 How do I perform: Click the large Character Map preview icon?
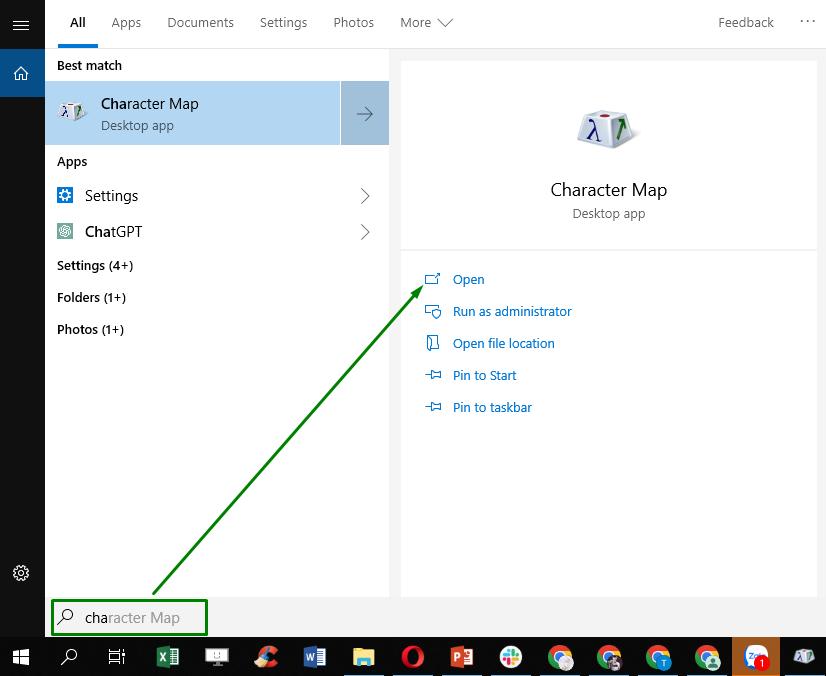pyautogui.click(x=608, y=129)
